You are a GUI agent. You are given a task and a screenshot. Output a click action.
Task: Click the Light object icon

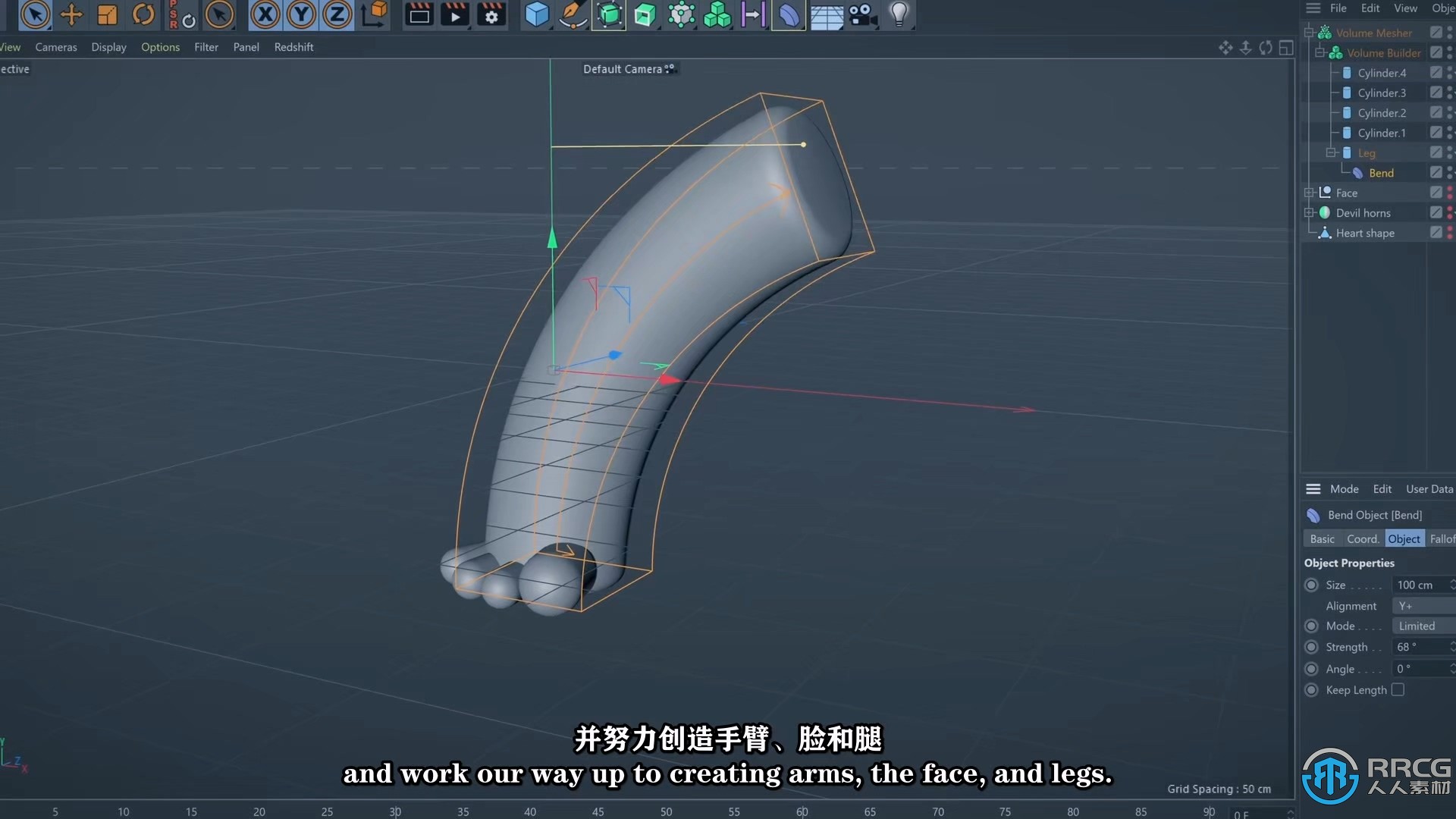coord(898,15)
